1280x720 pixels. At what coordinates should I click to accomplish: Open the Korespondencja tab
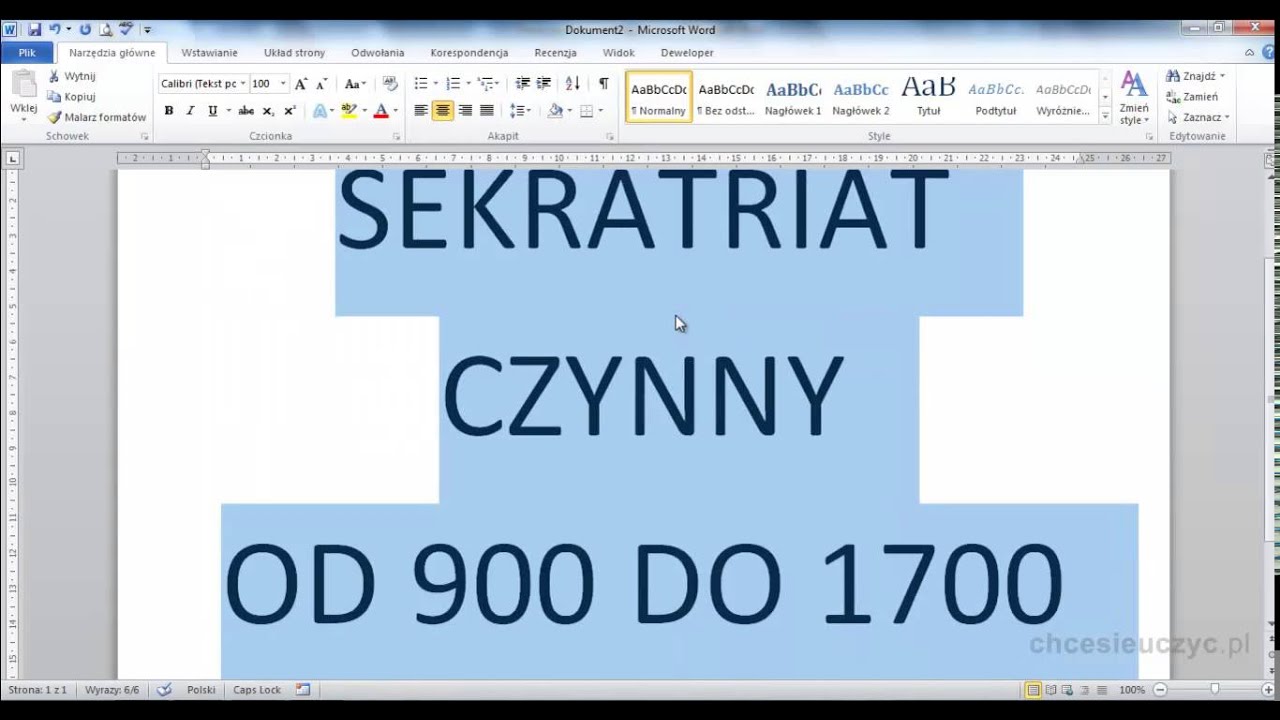[x=469, y=52]
